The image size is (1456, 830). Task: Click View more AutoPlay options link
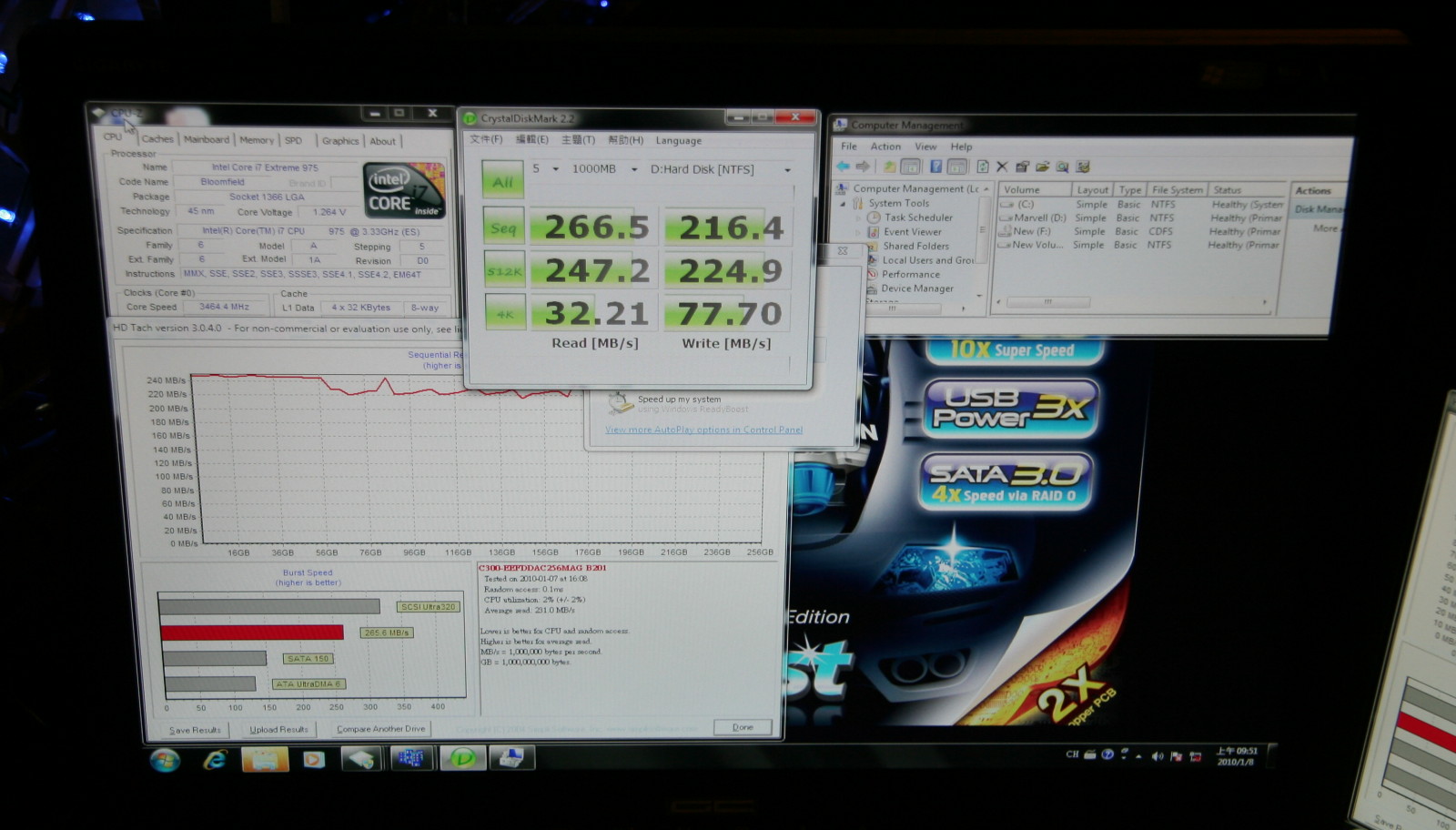pyautogui.click(x=703, y=430)
